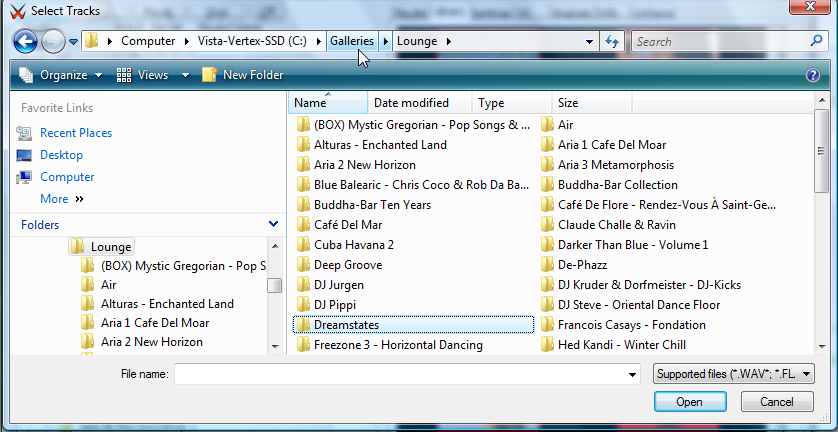Click the Open button
This screenshot has height=432, width=838.
pos(690,402)
